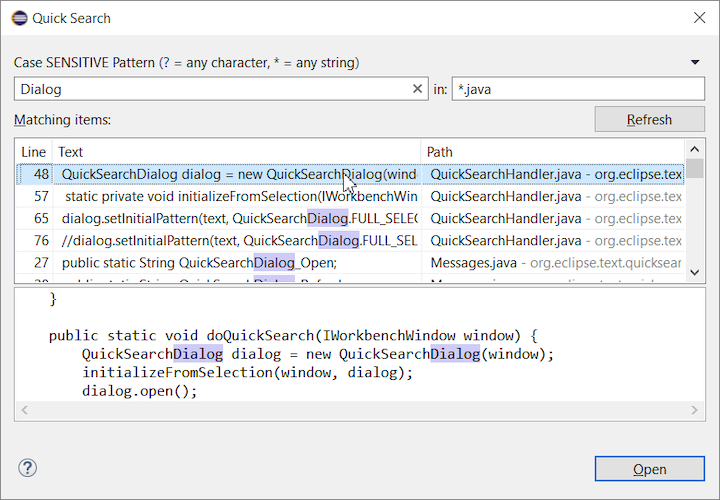Select the line 27 Messages.java result
The height and width of the screenshot is (500, 720).
tap(238, 263)
